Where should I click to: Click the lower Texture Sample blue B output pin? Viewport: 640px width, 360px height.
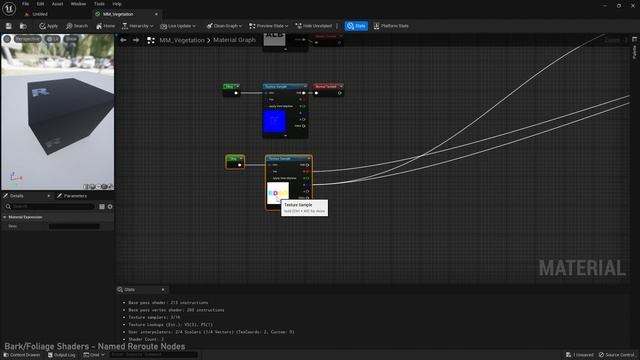[x=307, y=184]
